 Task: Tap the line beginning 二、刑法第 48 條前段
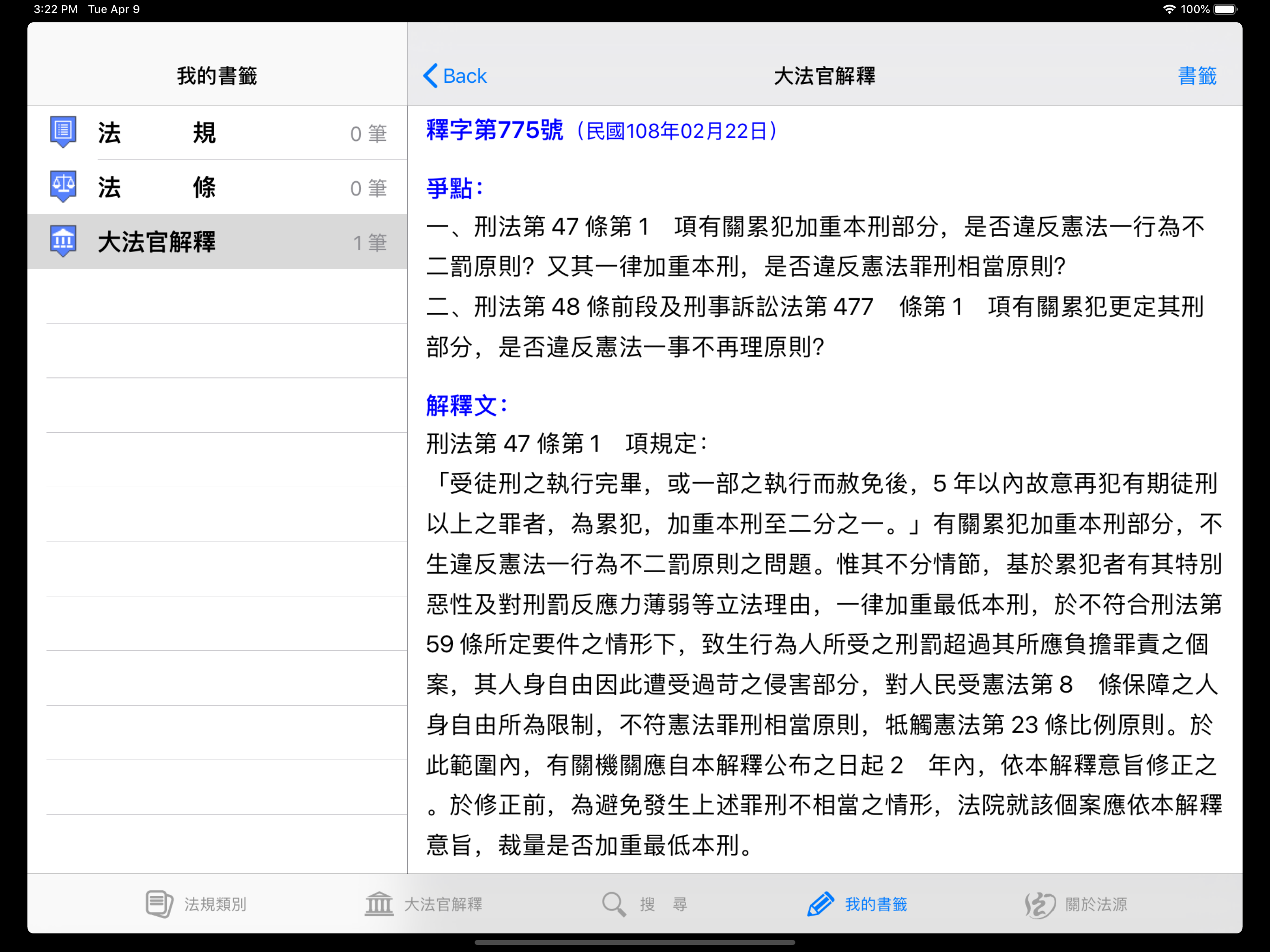point(815,307)
